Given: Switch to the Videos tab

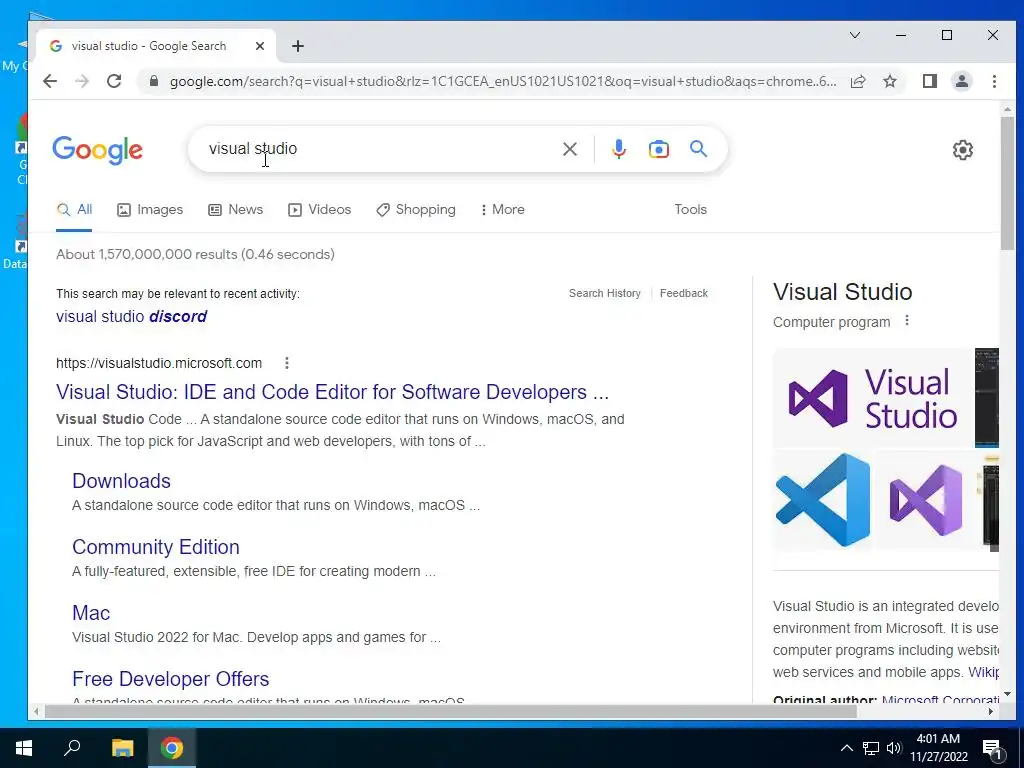Looking at the screenshot, I should [x=319, y=210].
